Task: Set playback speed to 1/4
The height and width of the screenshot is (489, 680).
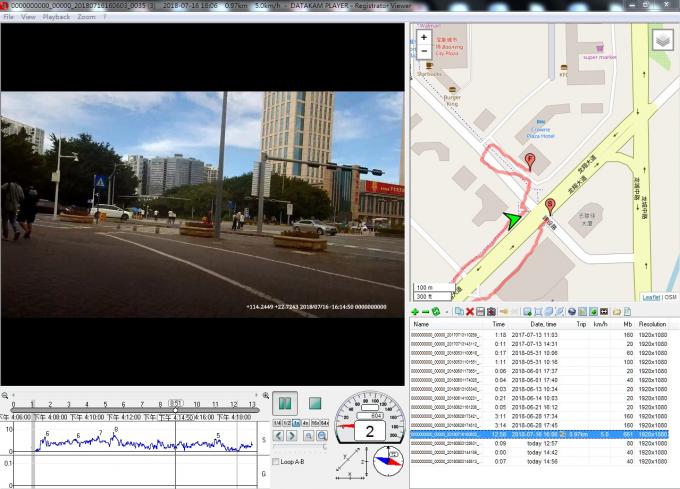Action: 278,423
